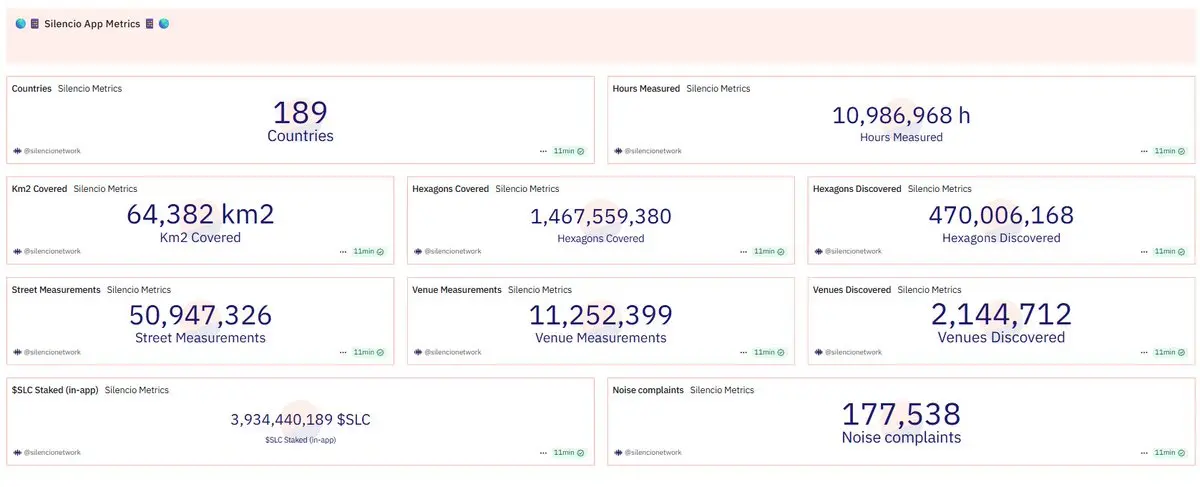Screen dimensions: 1200x487
Task: Click the Countries card title
Action: (x=32, y=89)
